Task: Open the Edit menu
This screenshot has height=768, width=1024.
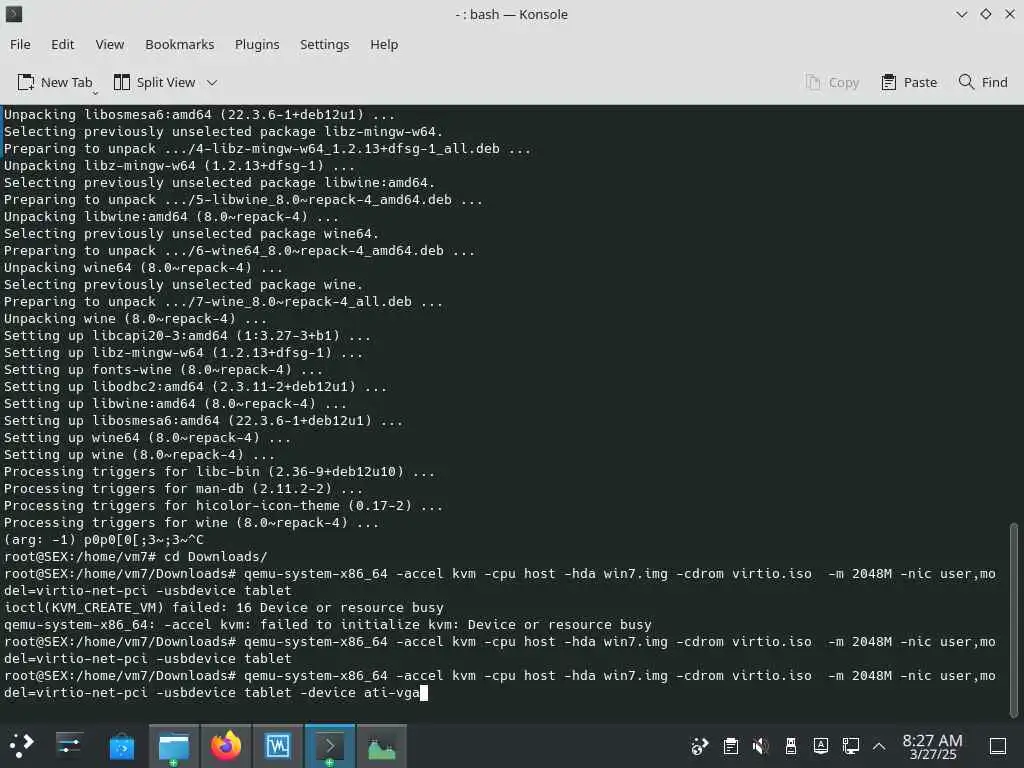Action: pyautogui.click(x=63, y=44)
